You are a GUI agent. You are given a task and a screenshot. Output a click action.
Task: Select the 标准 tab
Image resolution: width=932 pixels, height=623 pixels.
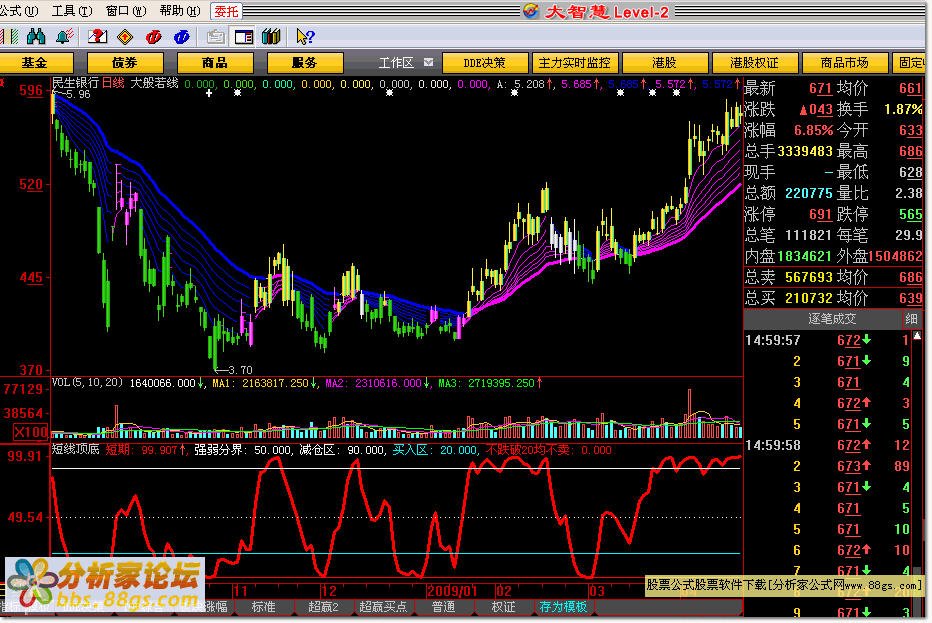tap(263, 607)
